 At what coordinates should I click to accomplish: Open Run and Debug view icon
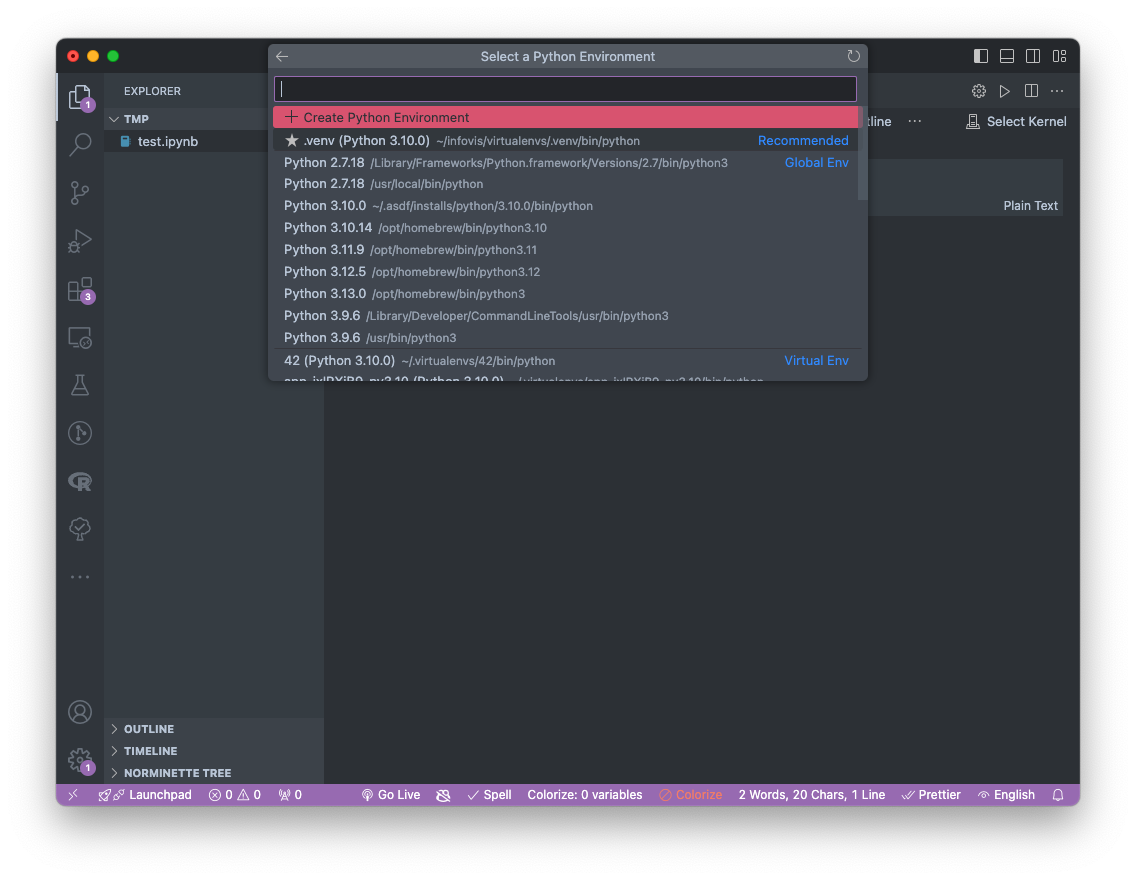tap(80, 240)
